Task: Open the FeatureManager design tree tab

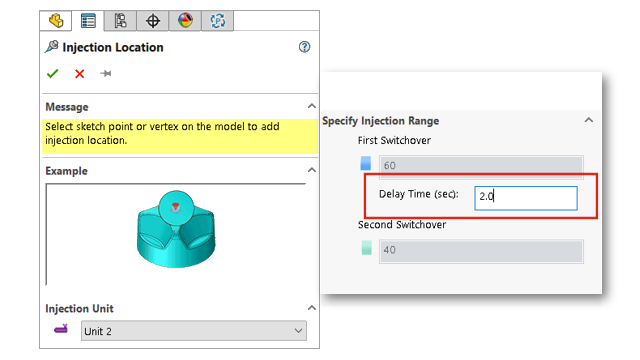Action: (56, 21)
